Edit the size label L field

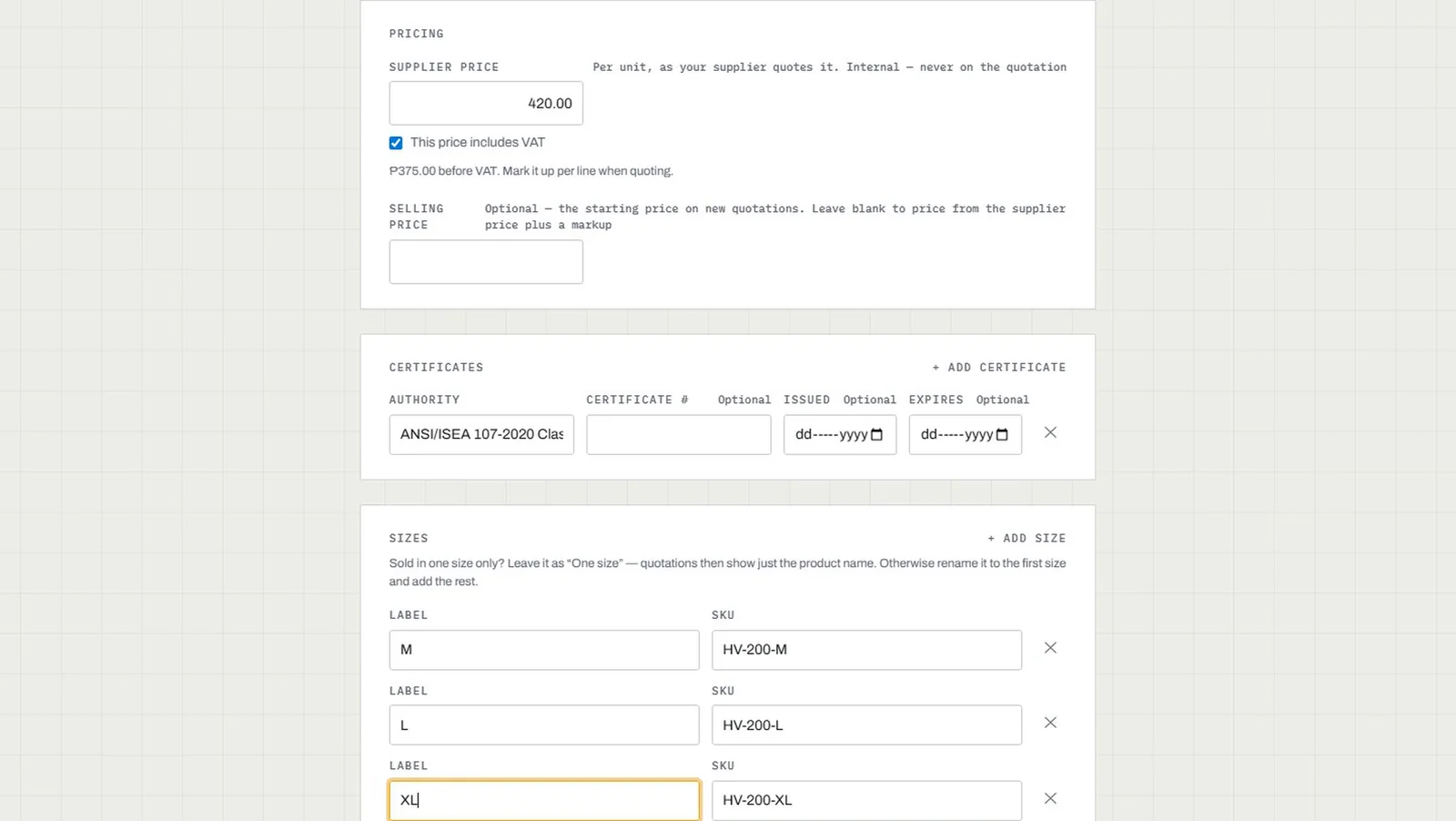click(544, 725)
